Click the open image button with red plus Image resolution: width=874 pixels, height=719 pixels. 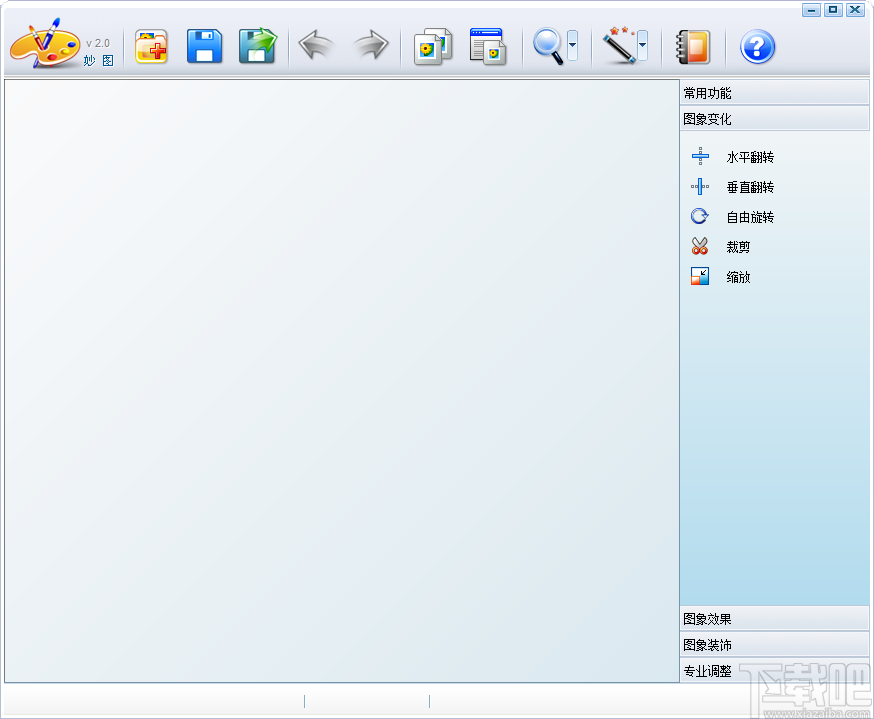(x=151, y=46)
